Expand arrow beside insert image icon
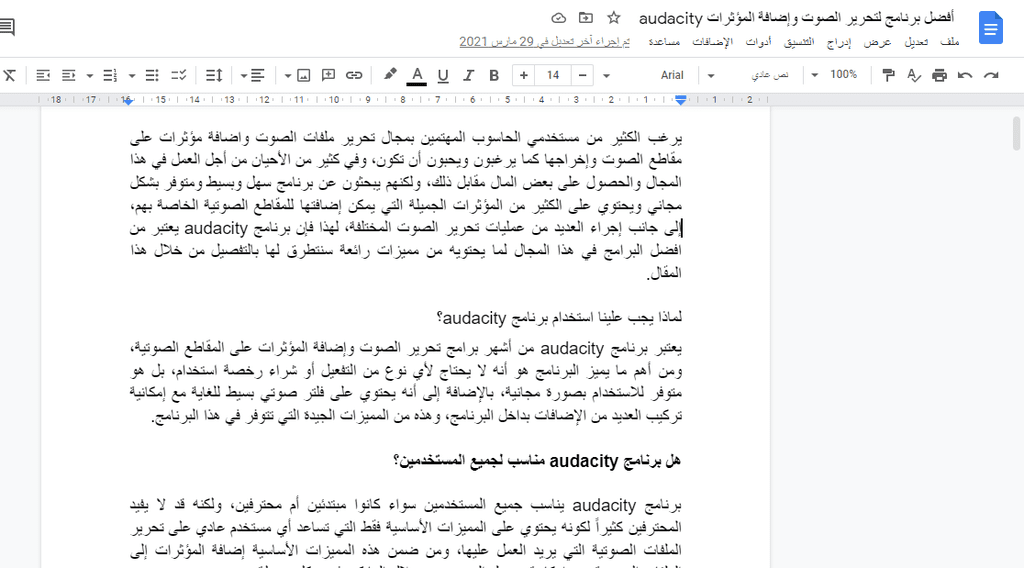Viewport: 1024px width, 568px height. (287, 76)
